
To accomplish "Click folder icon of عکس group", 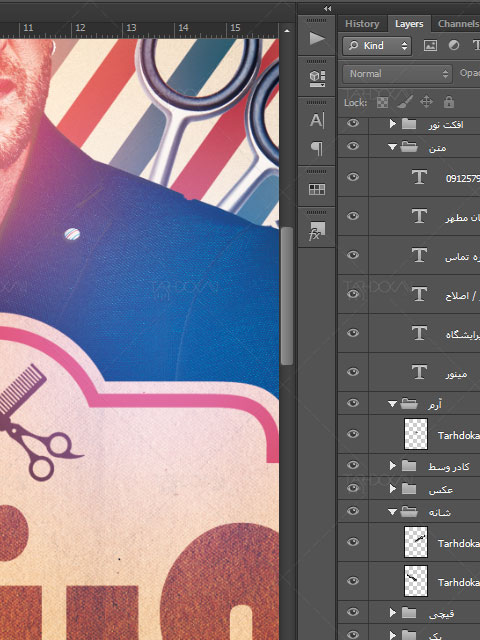I will [409, 489].
